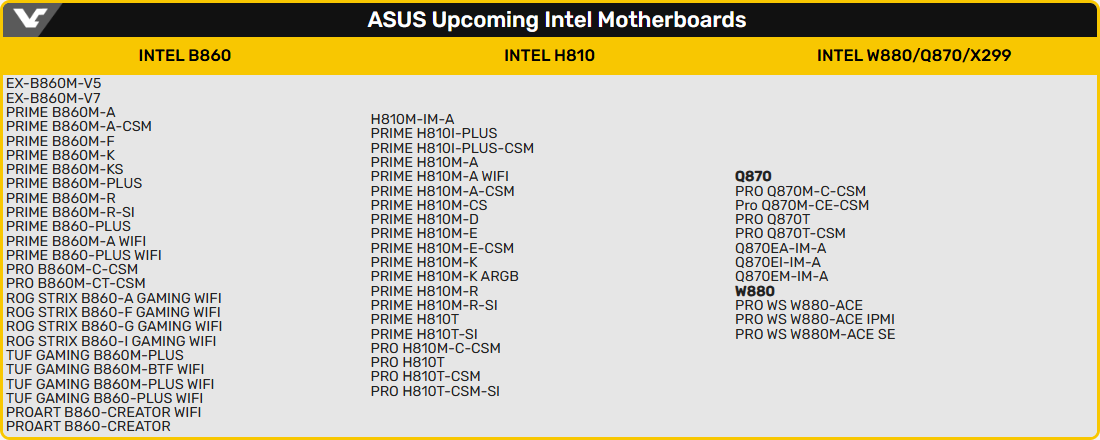
Task: Select the INTEL H810 column header
Action: click(549, 56)
